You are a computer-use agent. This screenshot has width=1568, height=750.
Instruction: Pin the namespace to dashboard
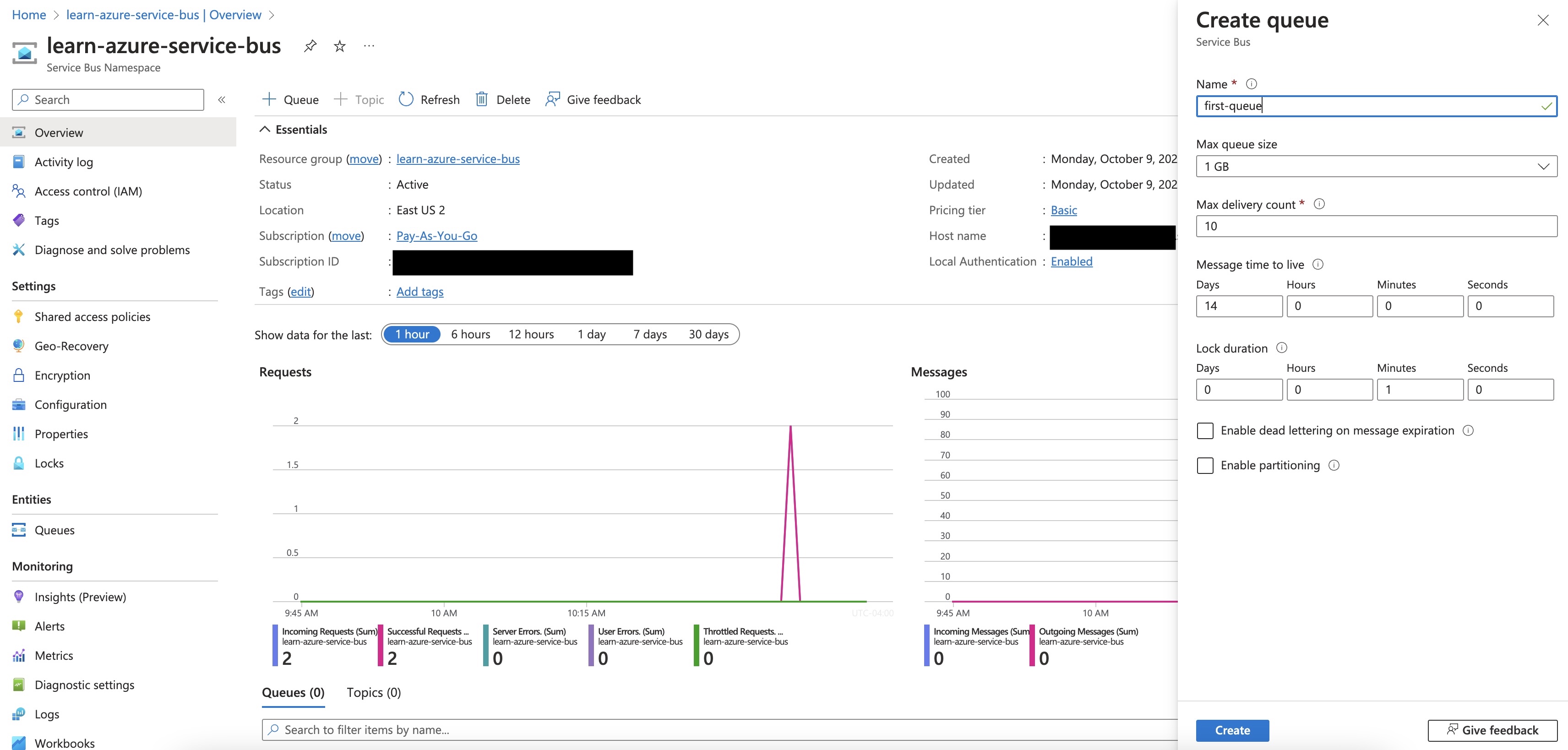pyautogui.click(x=310, y=46)
